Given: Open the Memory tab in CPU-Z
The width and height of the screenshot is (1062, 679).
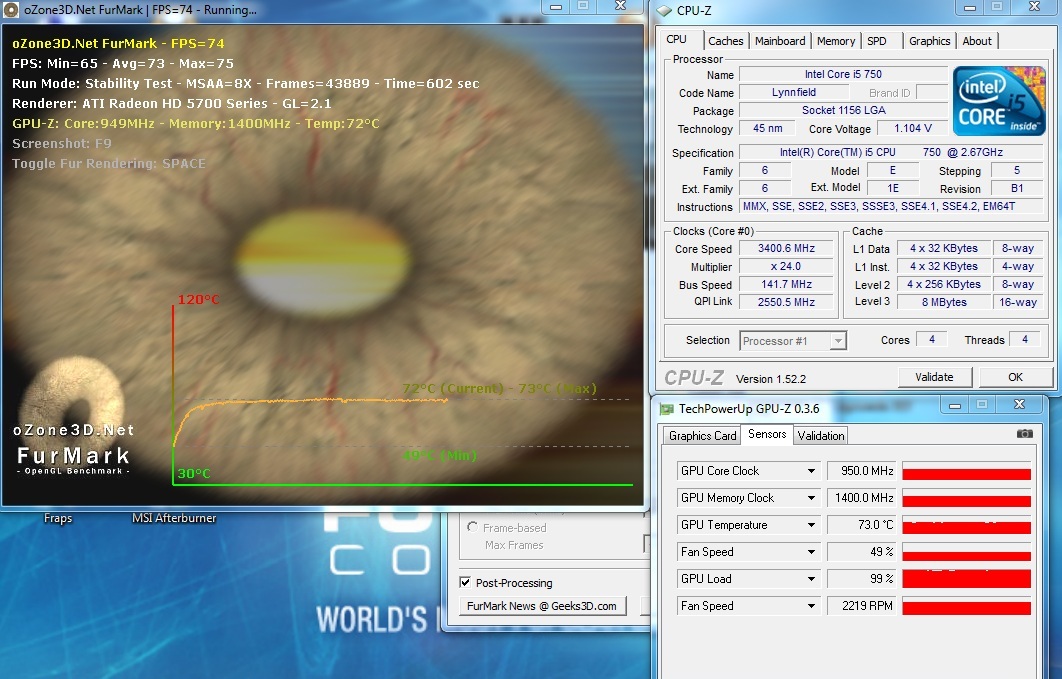Looking at the screenshot, I should tap(836, 41).
